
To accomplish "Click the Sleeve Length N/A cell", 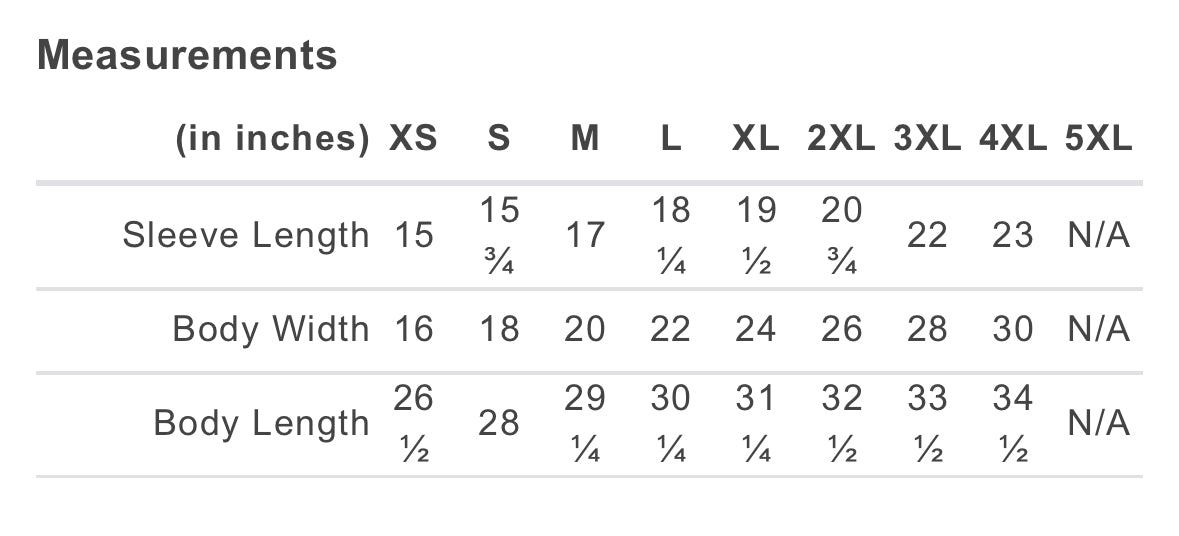I will 1098,236.
